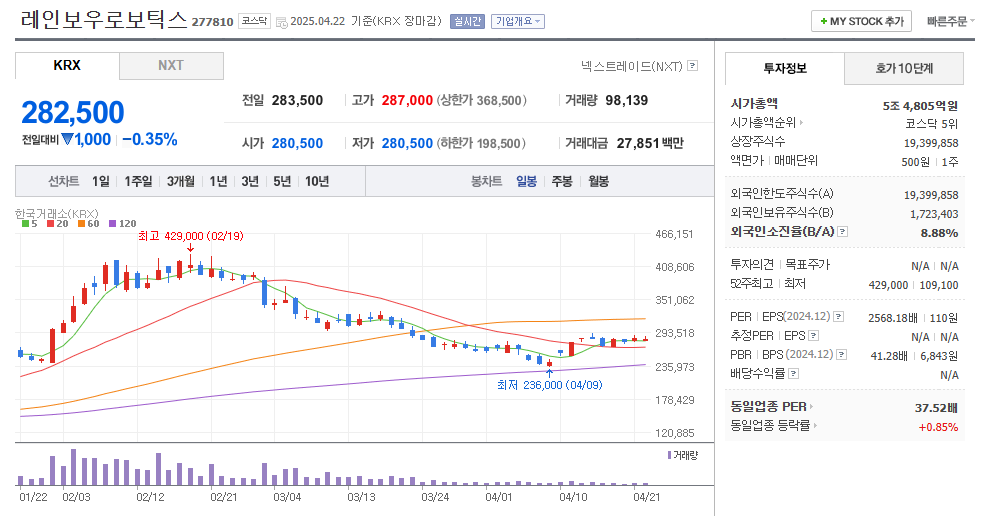Show the 3개월 line chart
The height and width of the screenshot is (516, 988).
[181, 181]
